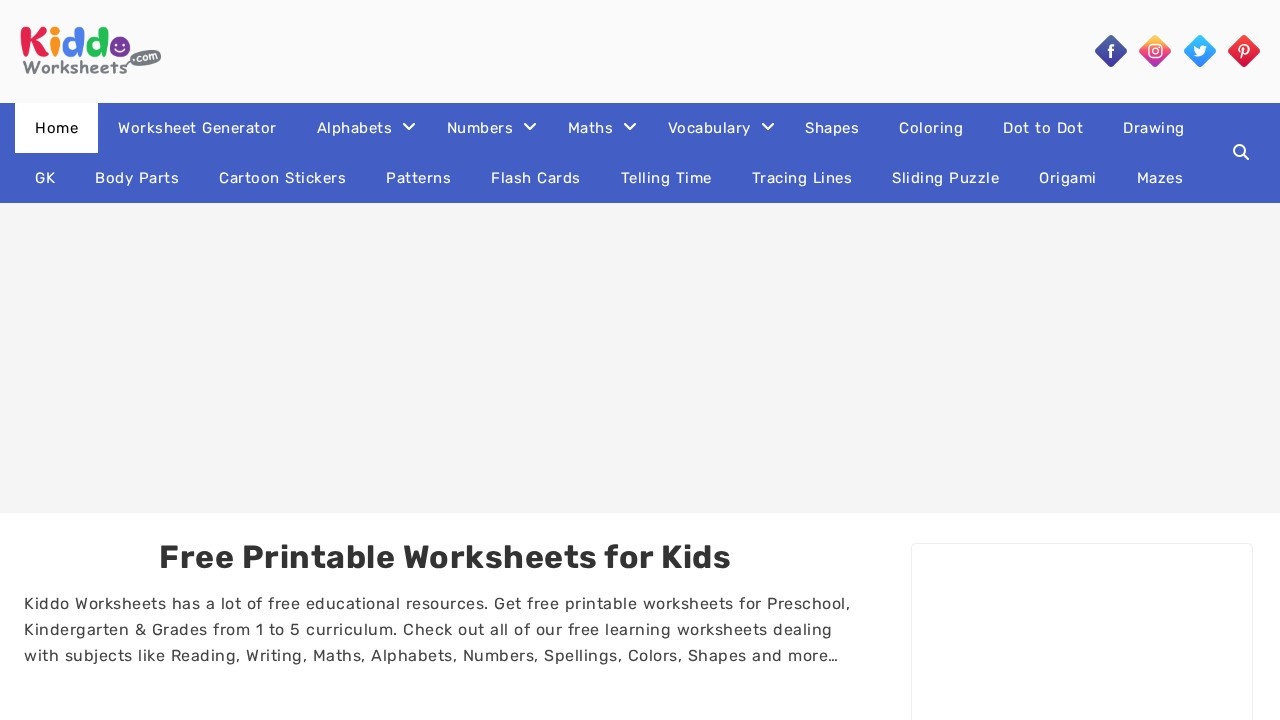
Task: Open the Worksheet Generator page
Action: [x=197, y=128]
